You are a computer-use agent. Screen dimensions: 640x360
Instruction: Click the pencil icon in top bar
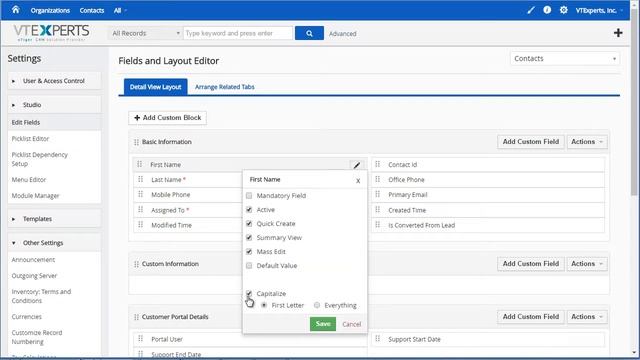531,10
